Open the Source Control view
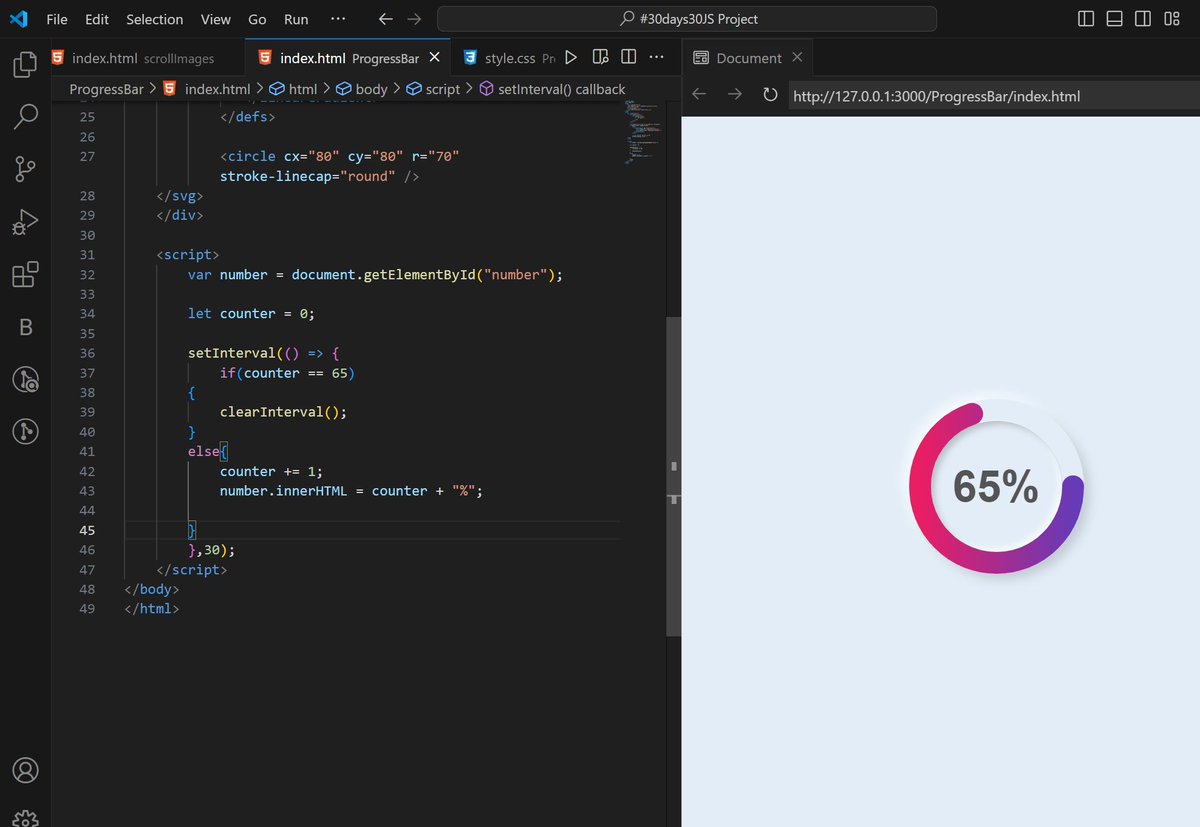The height and width of the screenshot is (827, 1200). tap(25, 169)
